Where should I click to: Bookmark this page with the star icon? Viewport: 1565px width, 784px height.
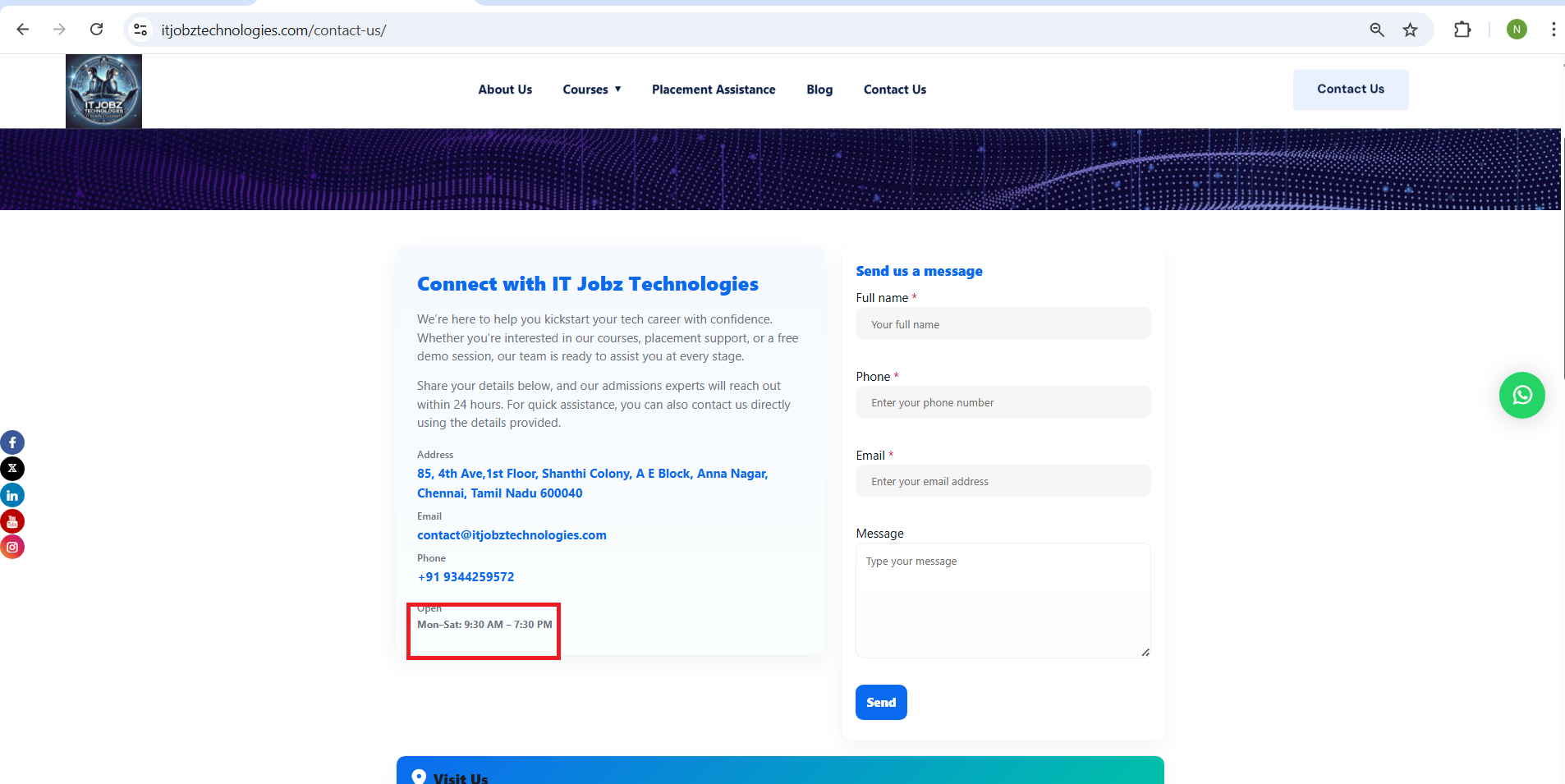tap(1410, 30)
